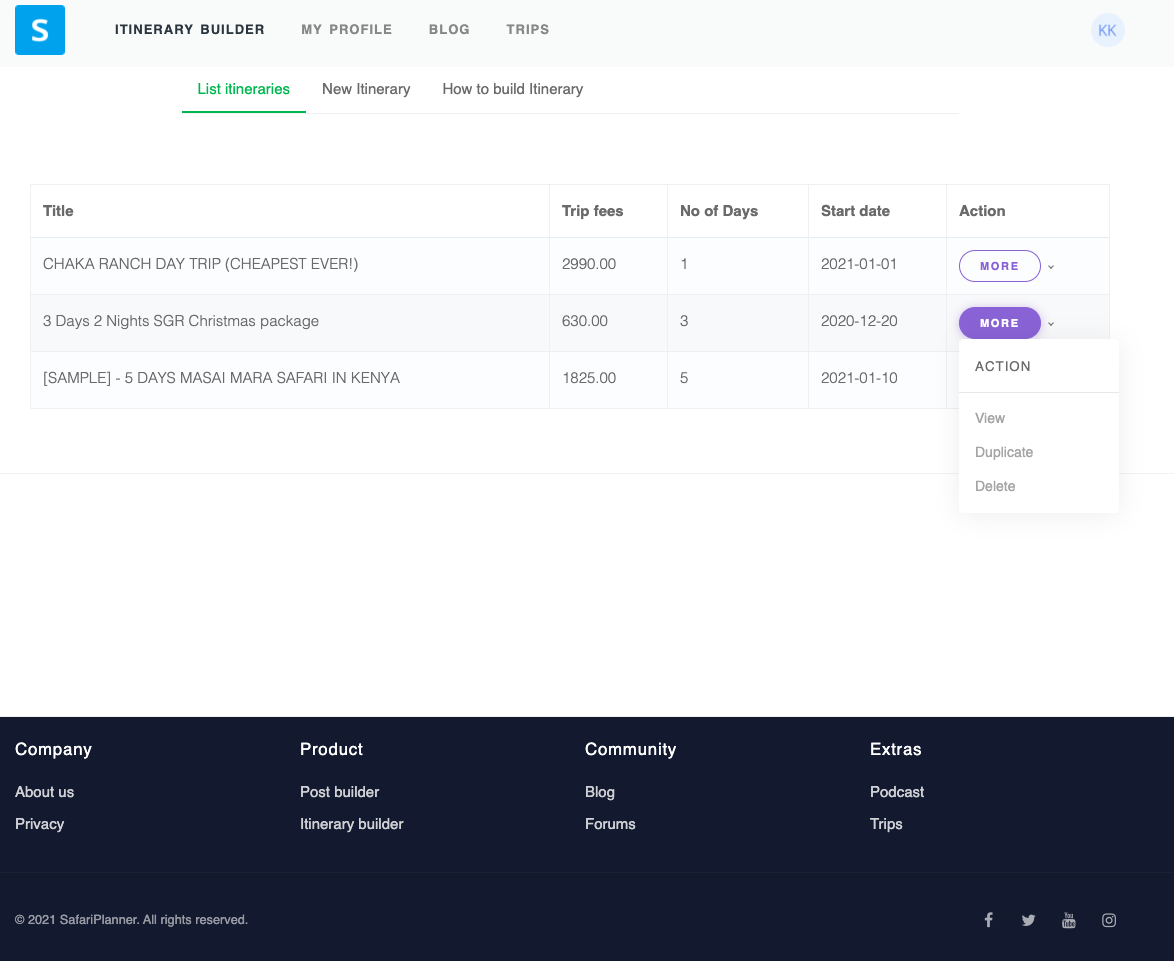Choose Delete in action menu
Viewport: 1174px width, 961px height.
click(995, 486)
